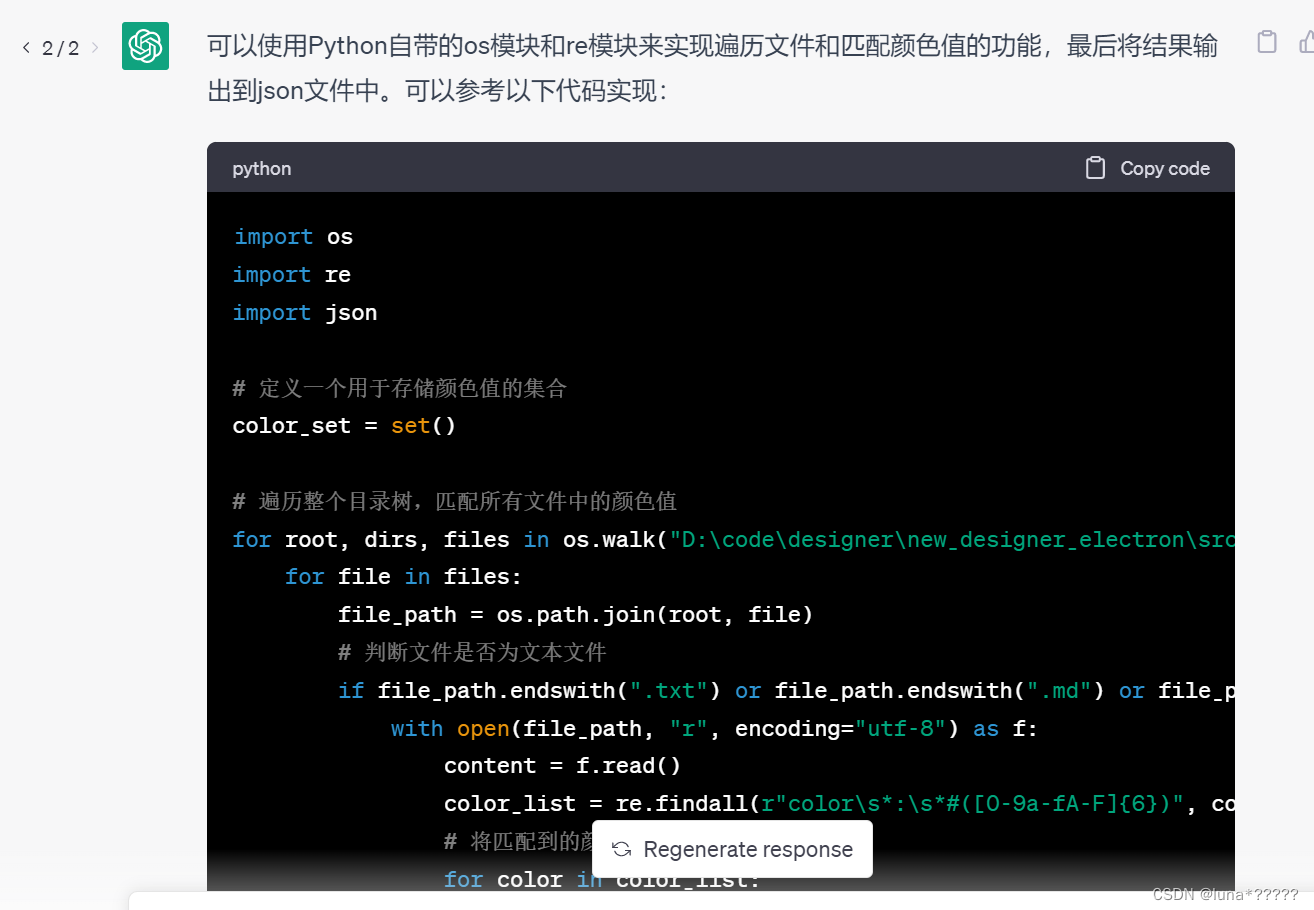1314x910 pixels.
Task: Click the comment '# 判断文件是否为文本文件'
Action: (x=472, y=652)
